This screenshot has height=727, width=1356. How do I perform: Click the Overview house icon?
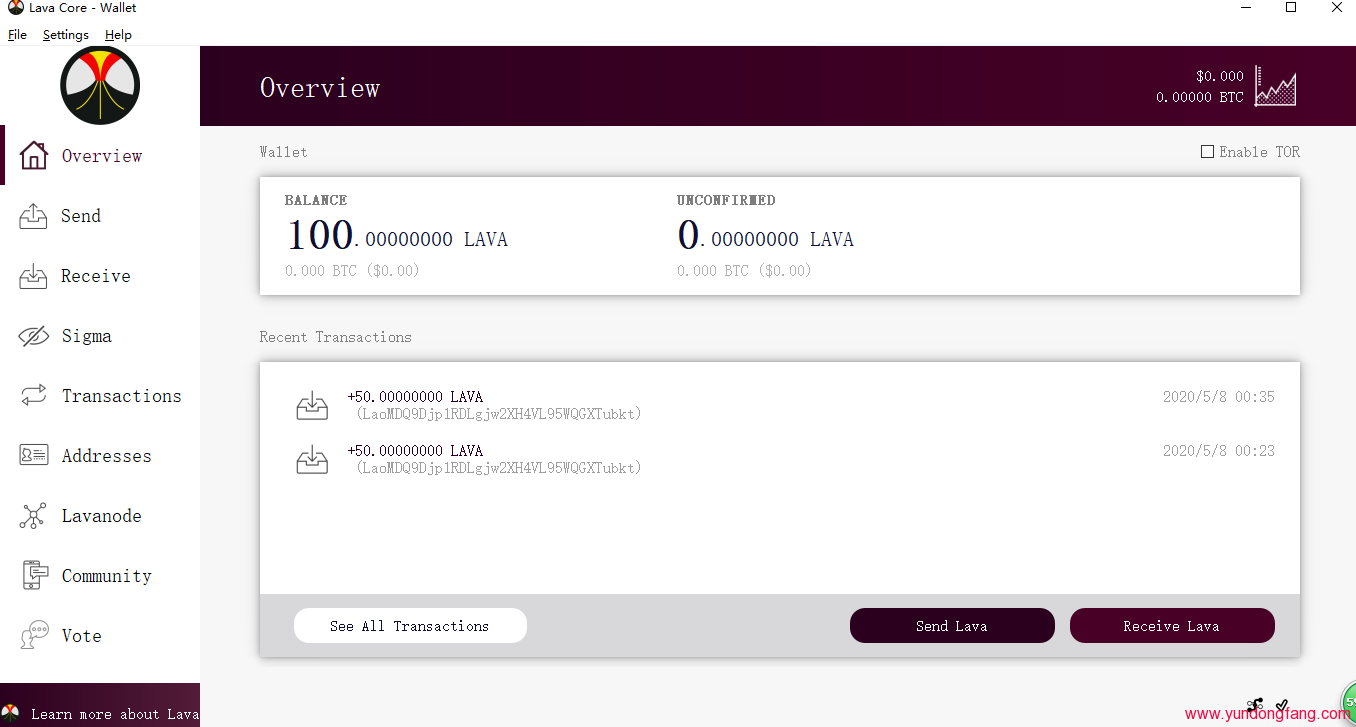click(x=33, y=155)
